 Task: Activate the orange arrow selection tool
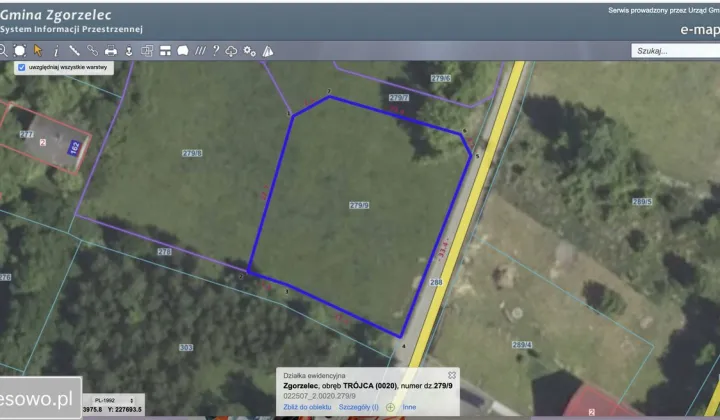(x=38, y=50)
